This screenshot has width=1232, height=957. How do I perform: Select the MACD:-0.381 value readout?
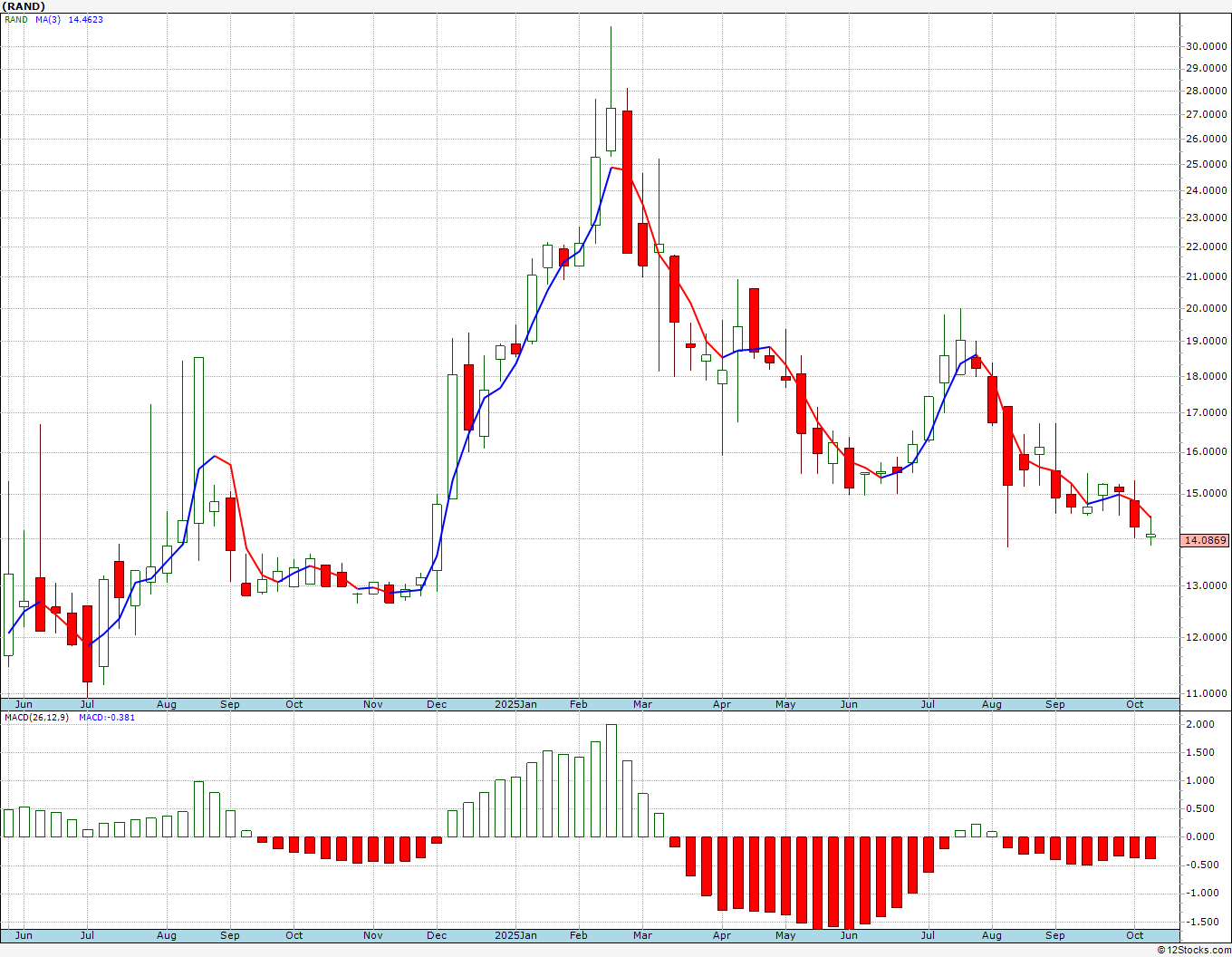point(107,717)
